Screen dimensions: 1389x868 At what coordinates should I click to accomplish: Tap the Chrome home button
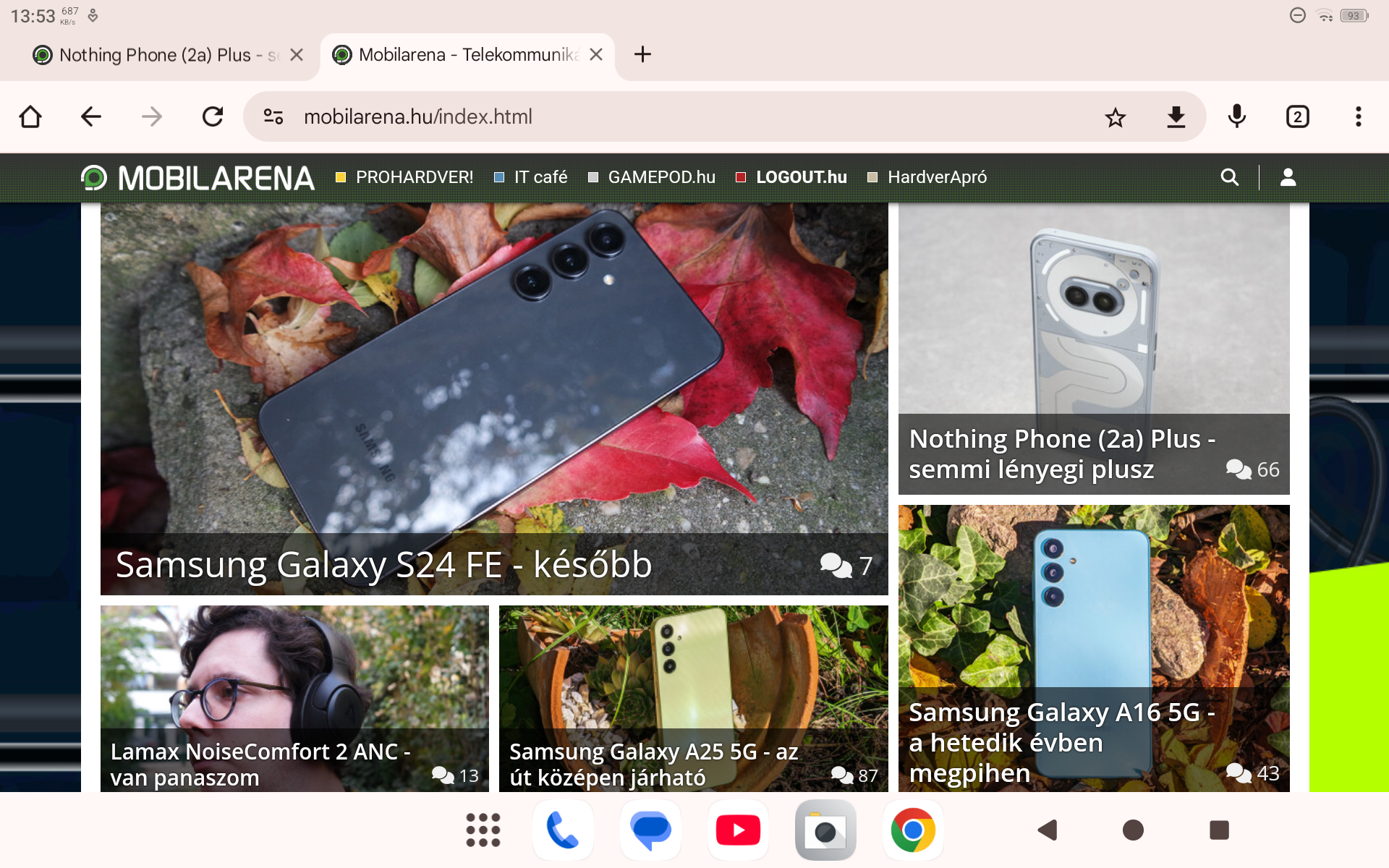point(30,116)
